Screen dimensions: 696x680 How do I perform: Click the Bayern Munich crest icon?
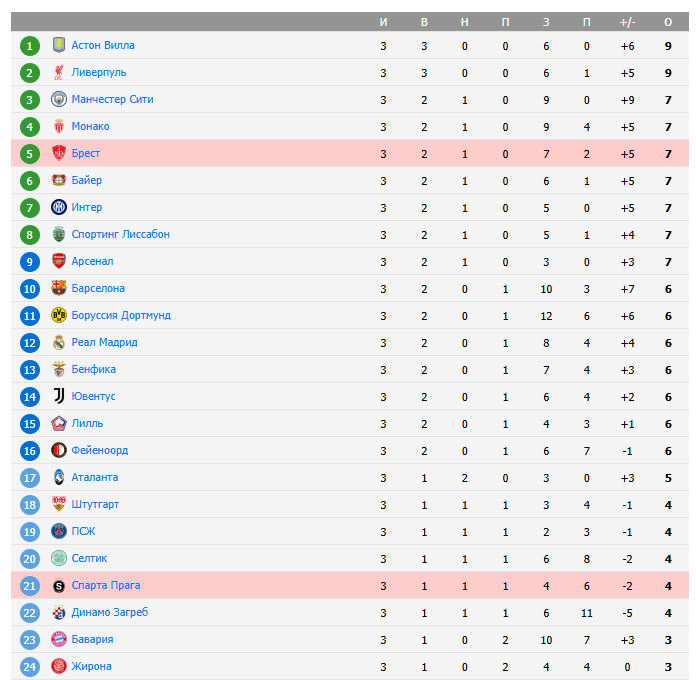point(58,639)
